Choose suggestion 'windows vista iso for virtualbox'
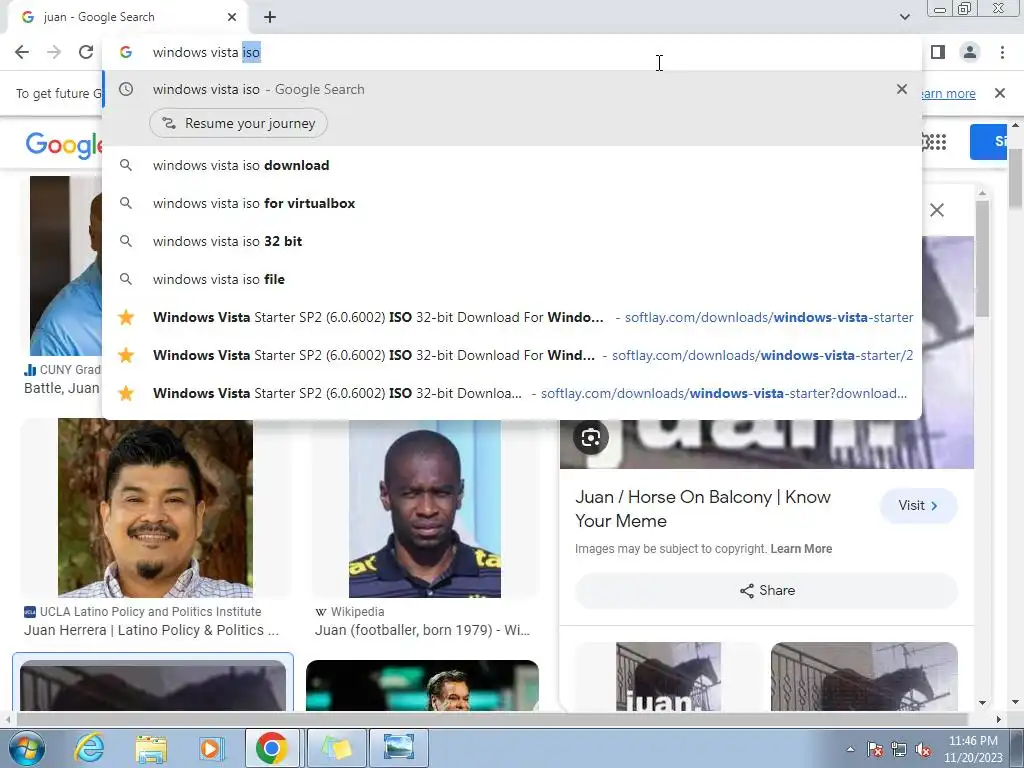 coord(512,203)
